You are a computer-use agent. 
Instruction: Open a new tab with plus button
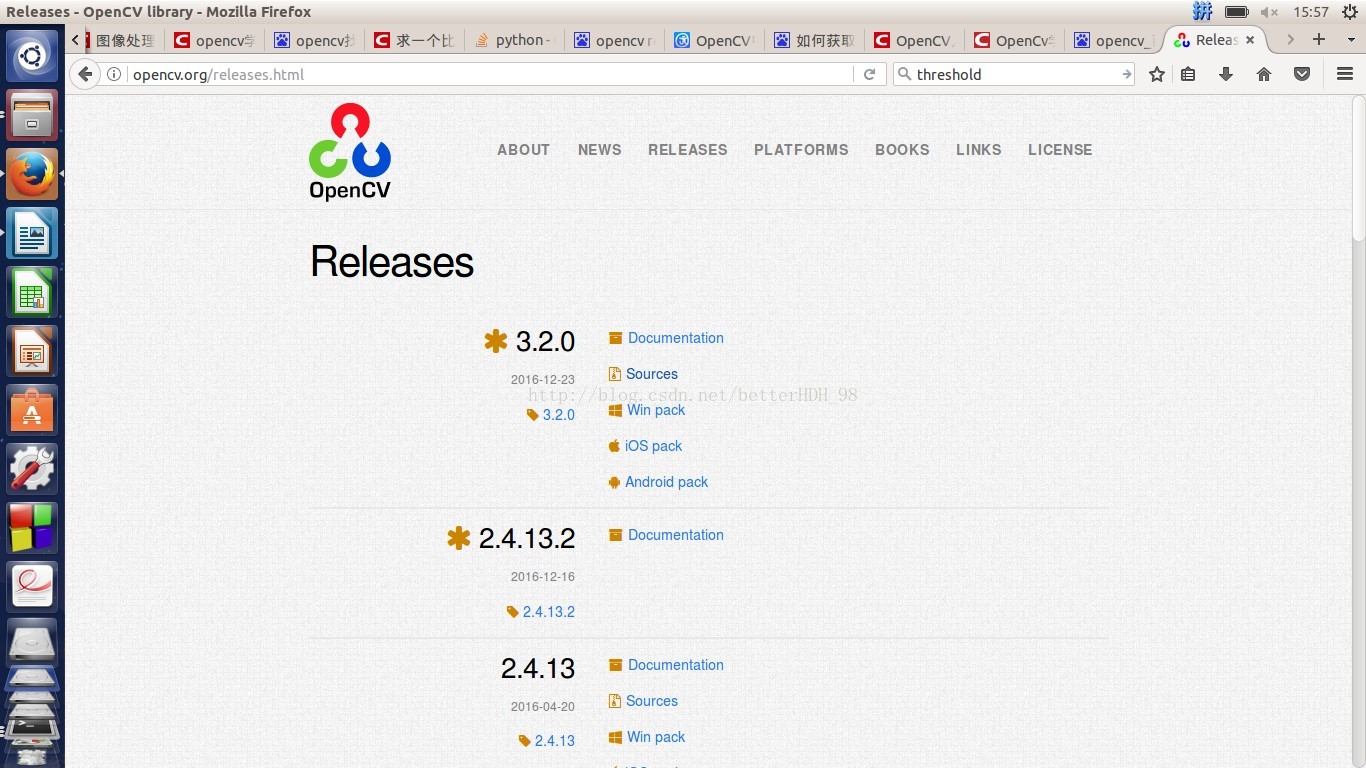click(x=1319, y=40)
